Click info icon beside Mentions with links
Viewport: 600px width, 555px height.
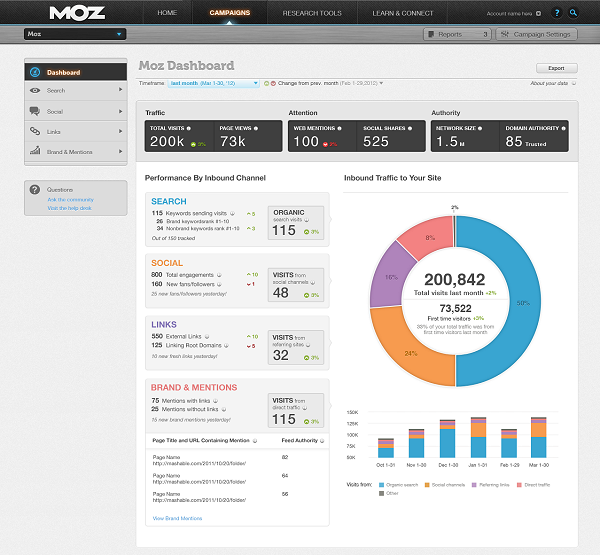215,401
